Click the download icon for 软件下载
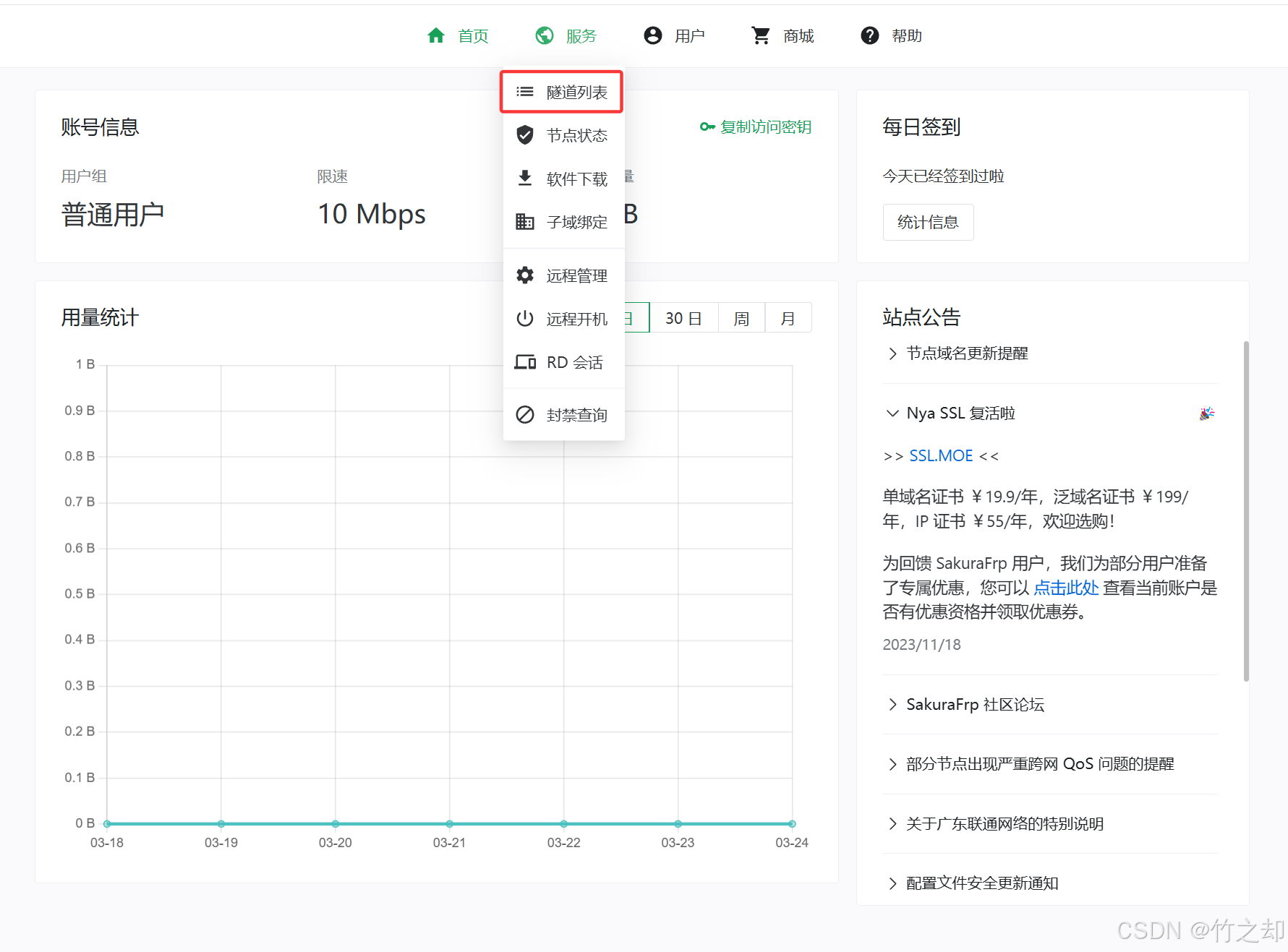 click(x=525, y=179)
